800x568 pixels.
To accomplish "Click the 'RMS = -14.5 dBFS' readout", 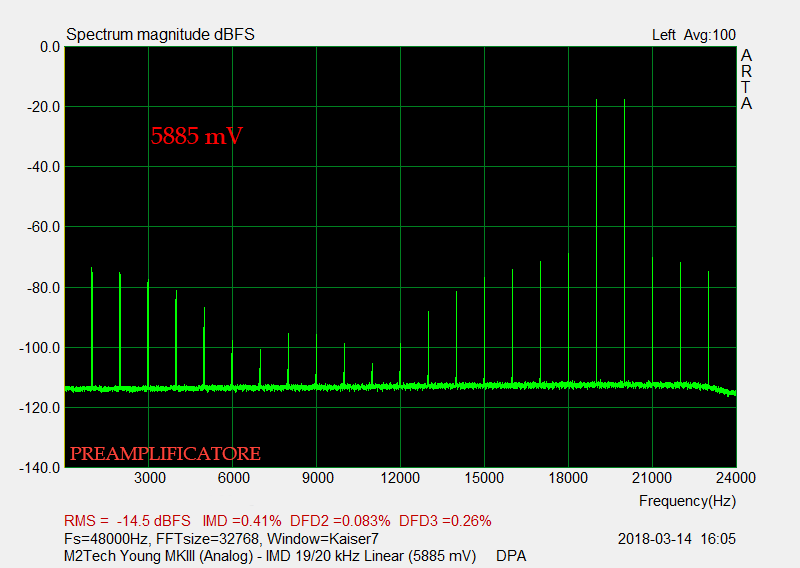I will (127, 521).
